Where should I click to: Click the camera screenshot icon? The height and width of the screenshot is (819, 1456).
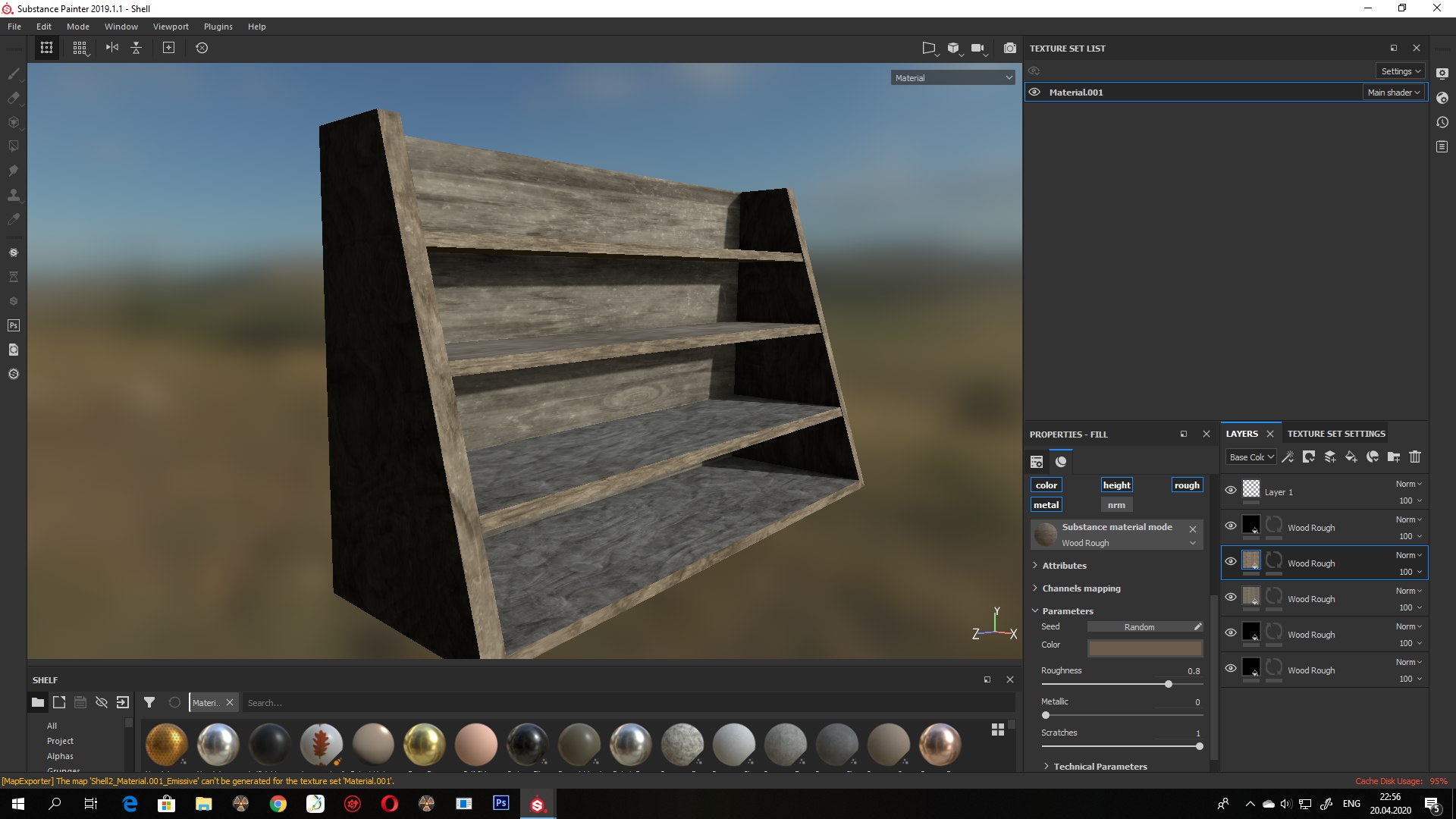click(x=1009, y=48)
